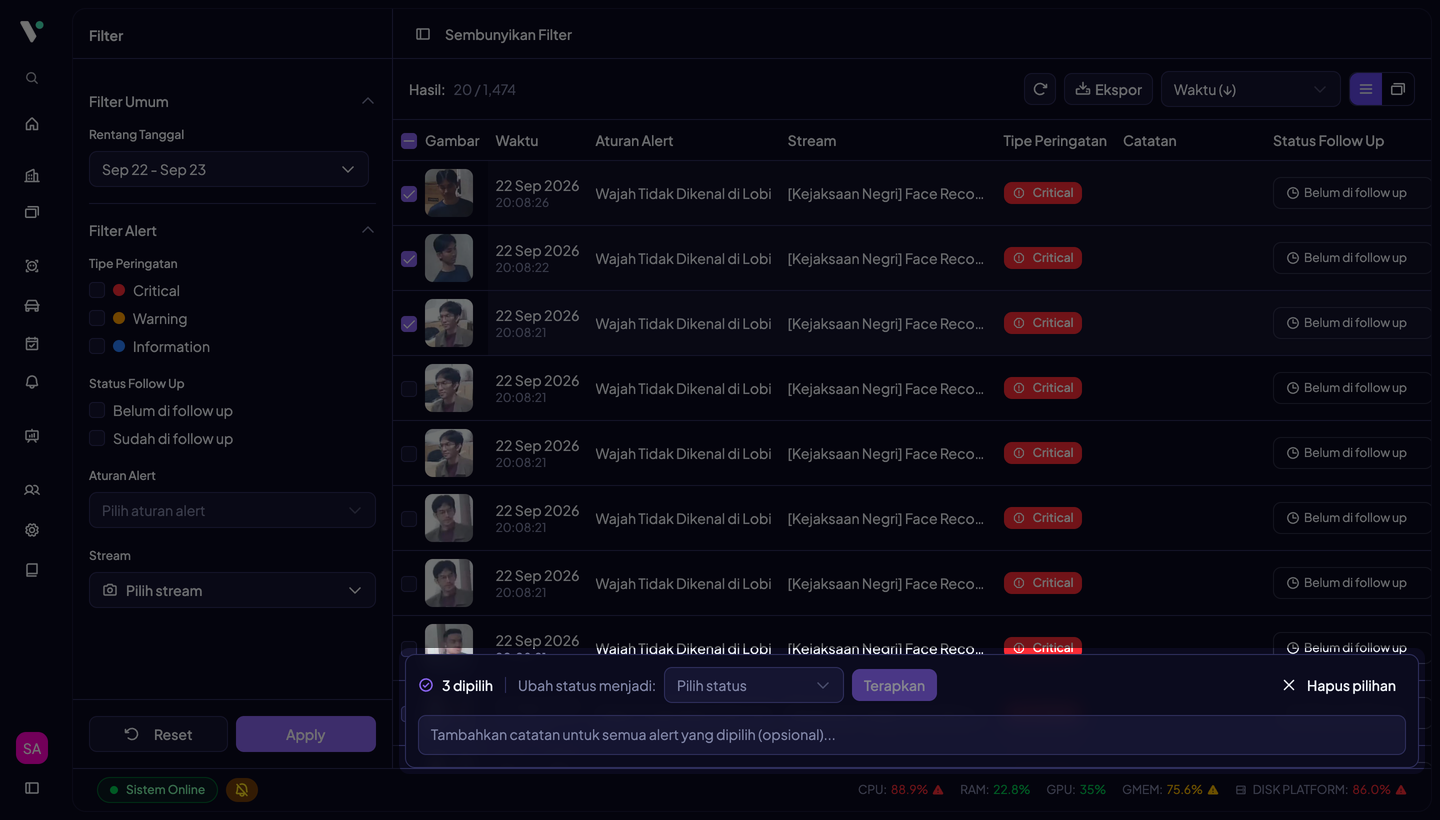Click the muted notification bell badge
Viewport: 1440px width, 820px height.
coord(242,790)
